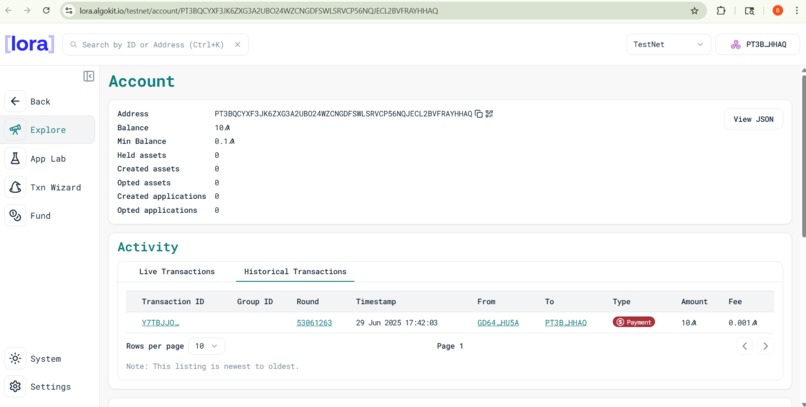The image size is (806, 407).
Task: Click the page vertical scrollbar
Action: pyautogui.click(x=803, y=154)
